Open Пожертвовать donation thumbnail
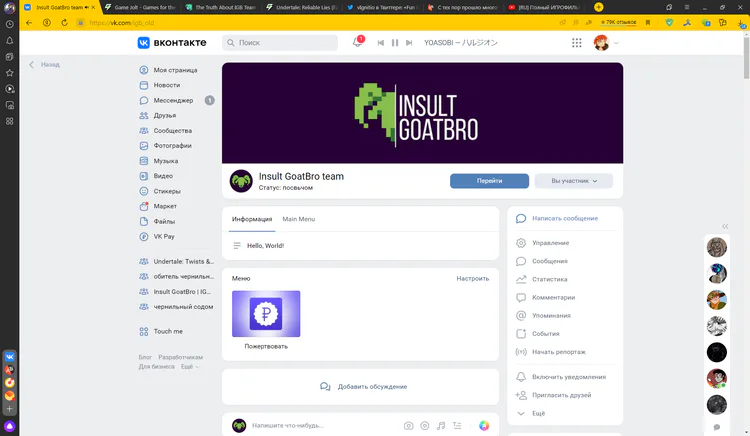 click(x=266, y=314)
